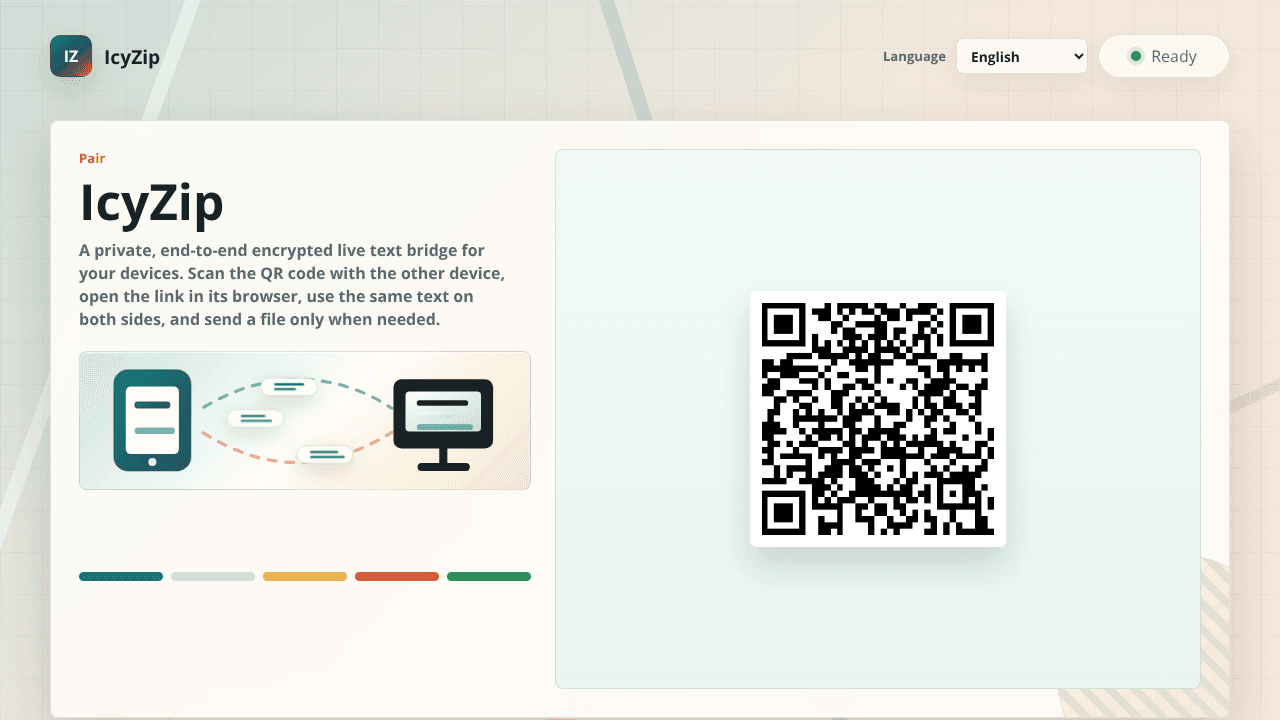Click the encrypted text bridge description paragraph

(x=292, y=285)
